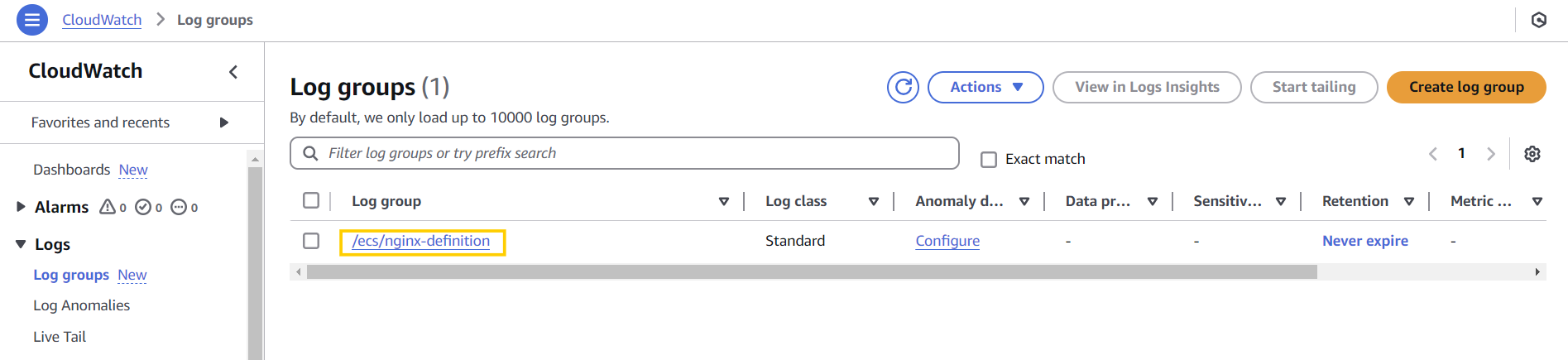The width and height of the screenshot is (1568, 360).
Task: Go to previous page arrow
Action: 1433,154
